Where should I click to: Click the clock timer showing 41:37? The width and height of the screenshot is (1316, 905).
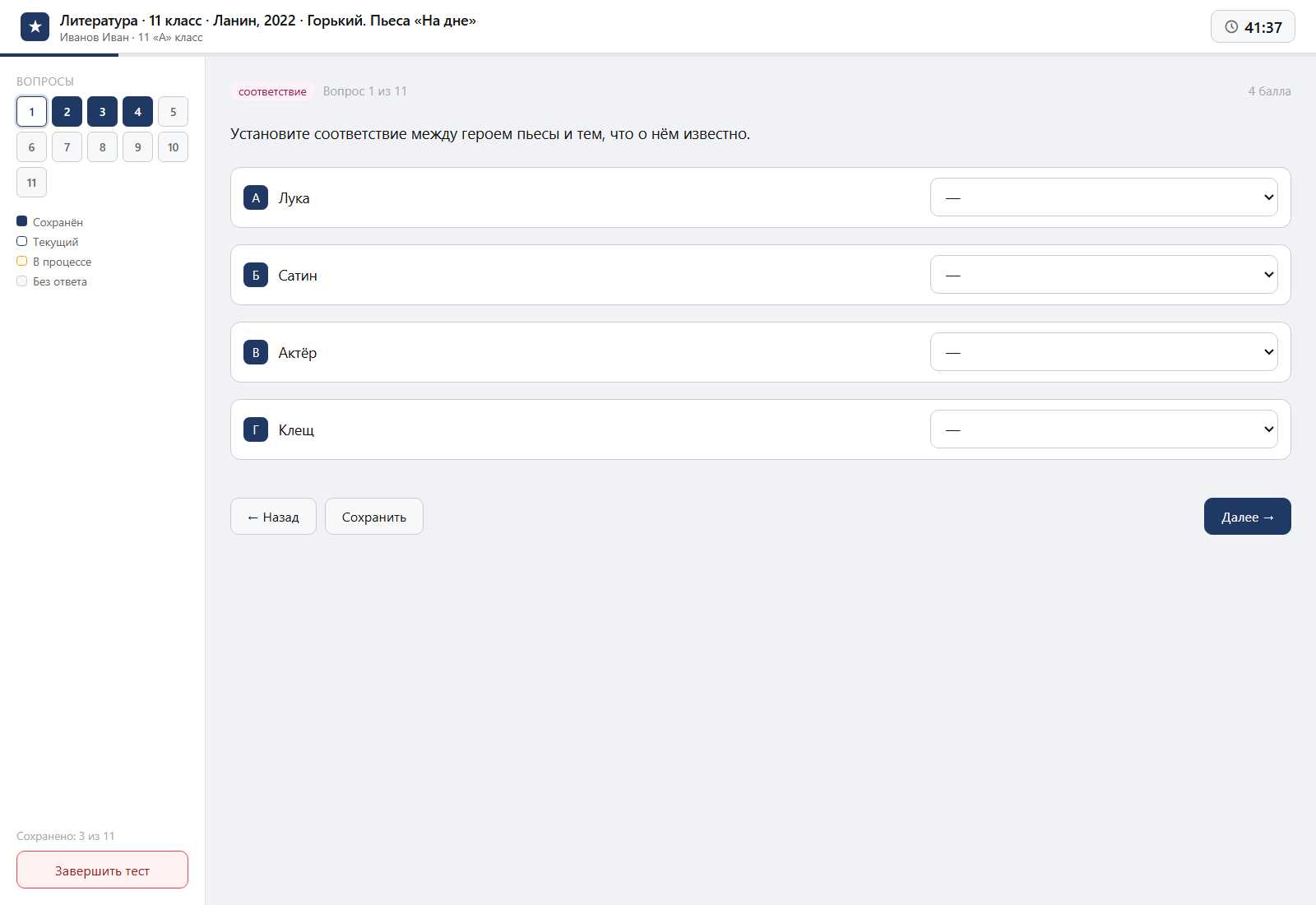pyautogui.click(x=1253, y=27)
